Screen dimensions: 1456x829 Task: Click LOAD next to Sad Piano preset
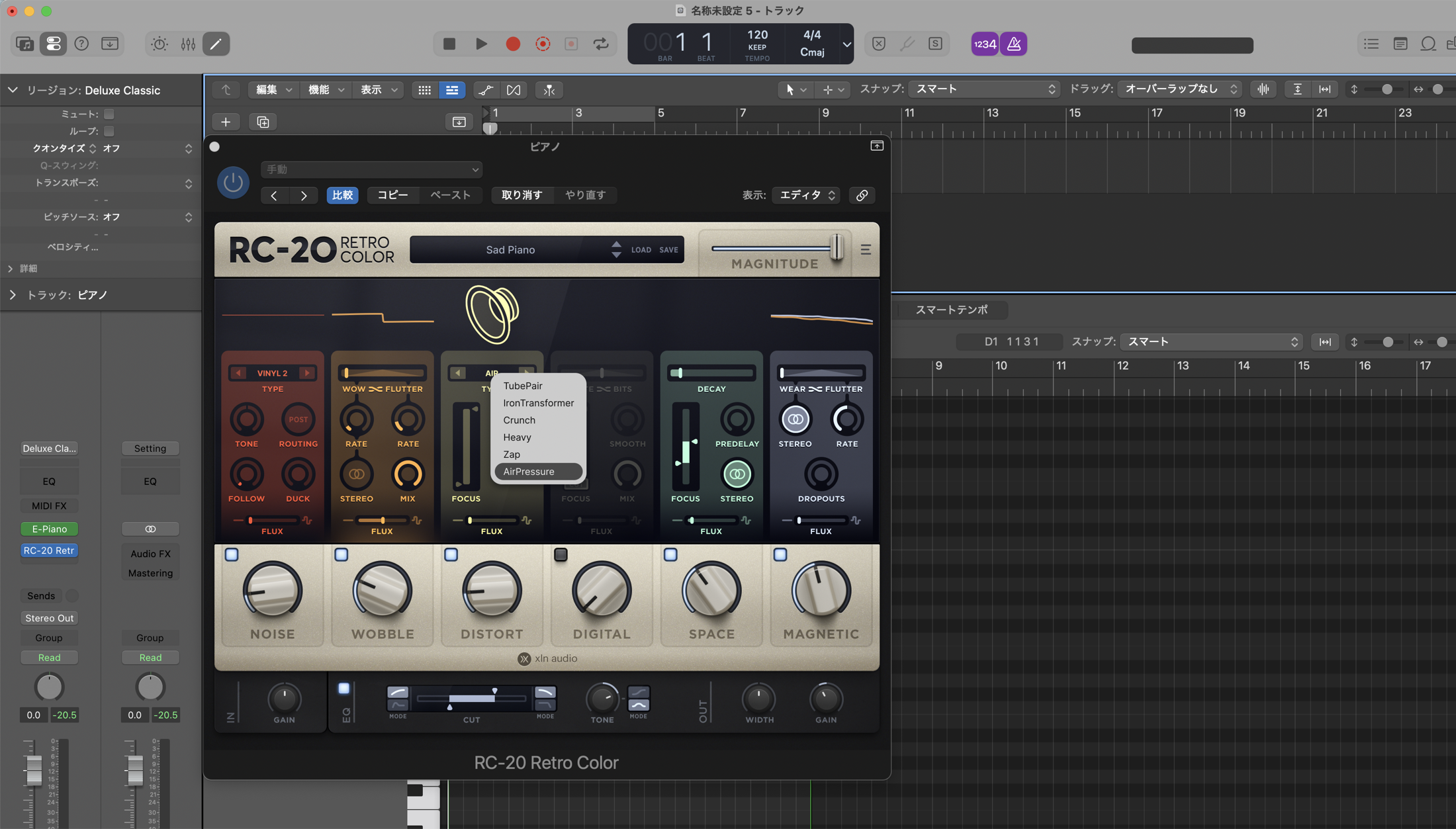pos(641,250)
